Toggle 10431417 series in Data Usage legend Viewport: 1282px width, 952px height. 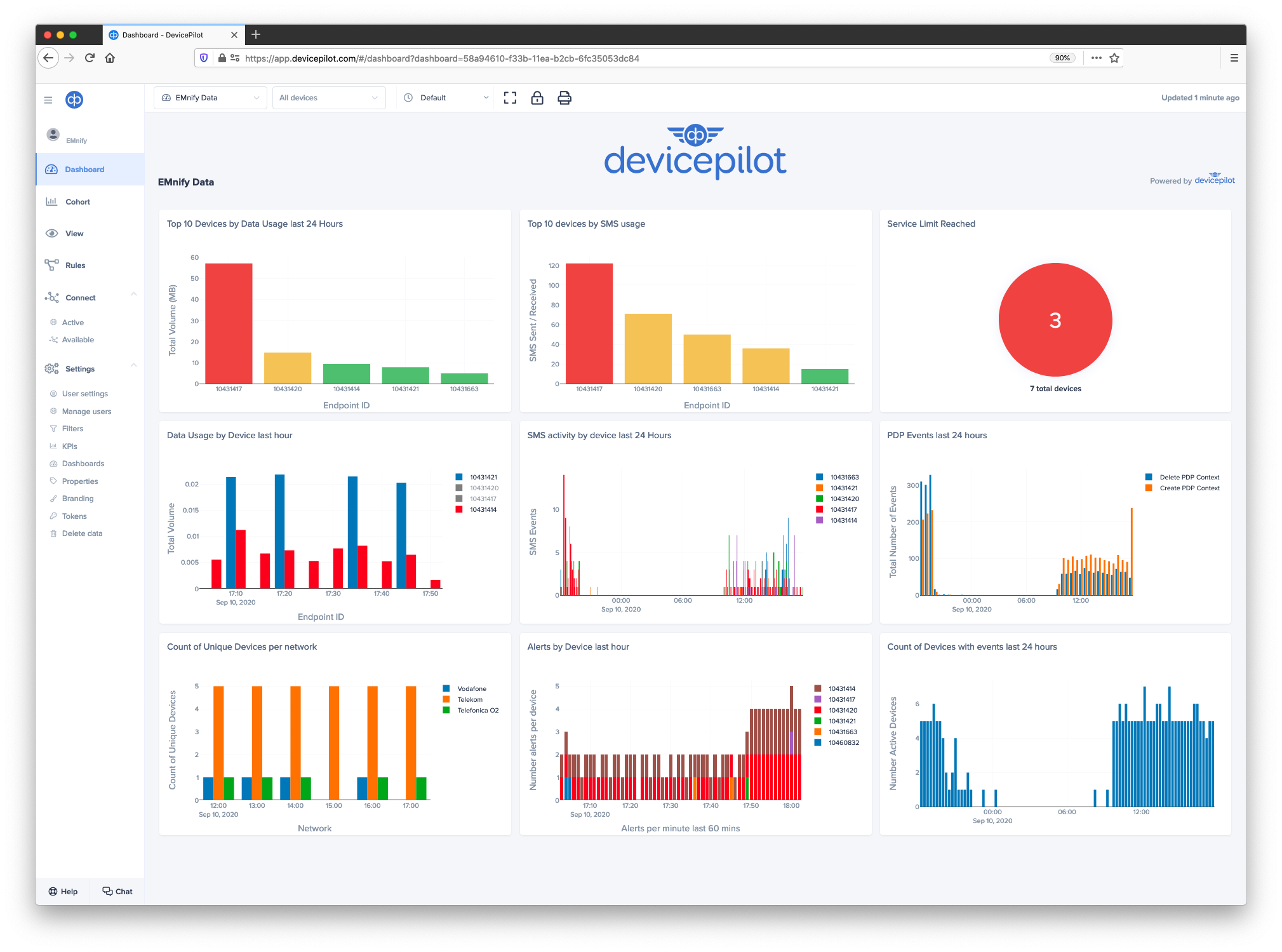[x=476, y=499]
